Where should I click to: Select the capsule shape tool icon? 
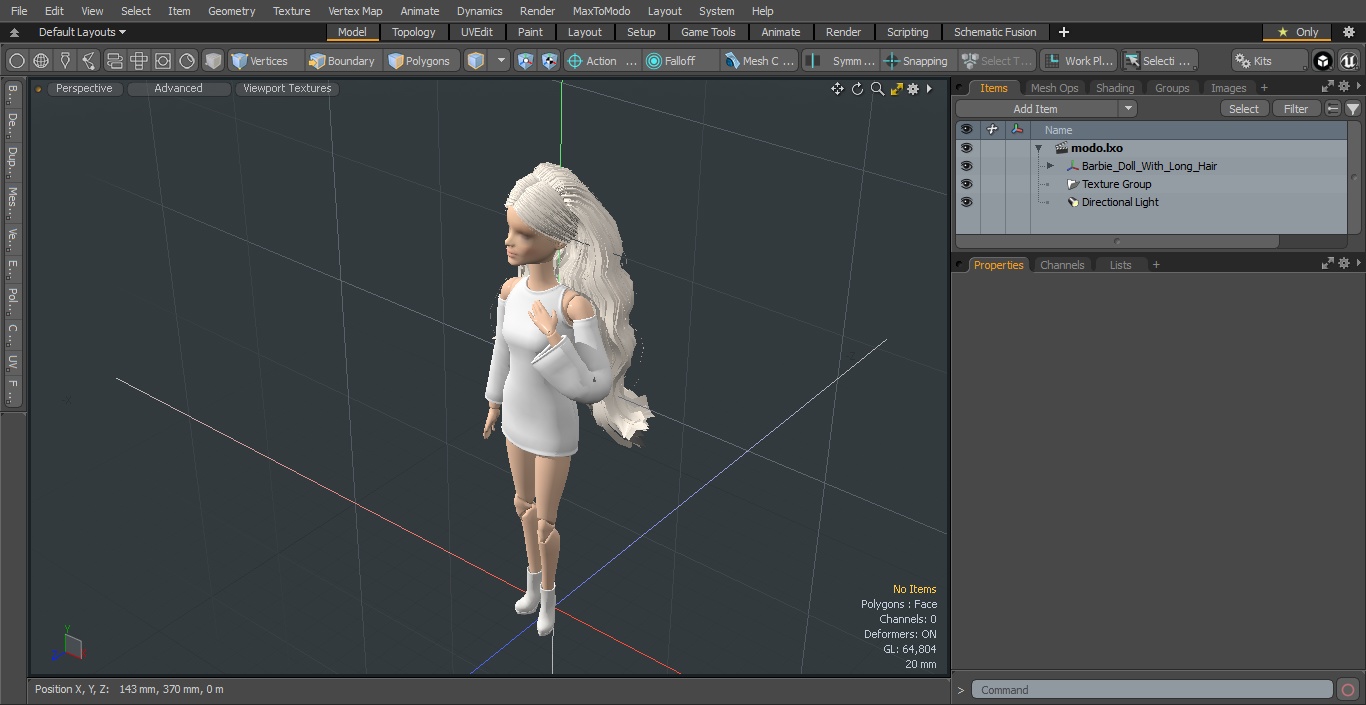tap(114, 61)
